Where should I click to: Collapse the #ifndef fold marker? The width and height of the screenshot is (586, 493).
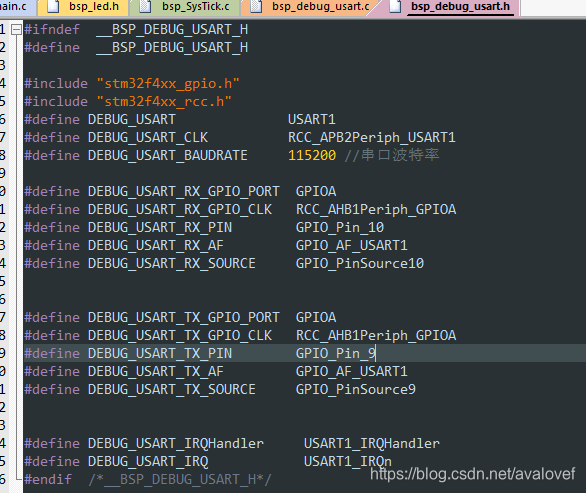16,29
